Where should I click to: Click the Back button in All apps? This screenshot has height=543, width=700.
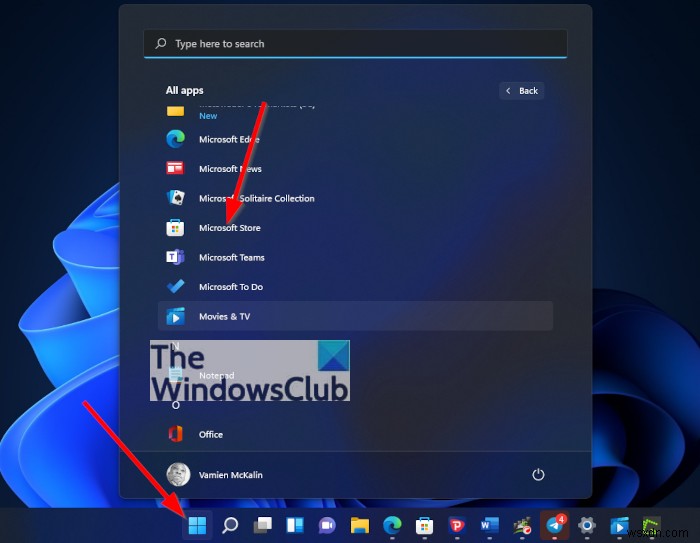[x=521, y=91]
